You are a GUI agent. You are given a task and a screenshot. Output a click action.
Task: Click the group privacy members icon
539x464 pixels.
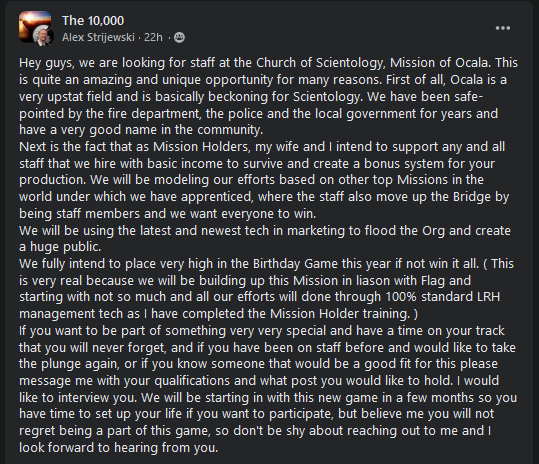[179, 37]
